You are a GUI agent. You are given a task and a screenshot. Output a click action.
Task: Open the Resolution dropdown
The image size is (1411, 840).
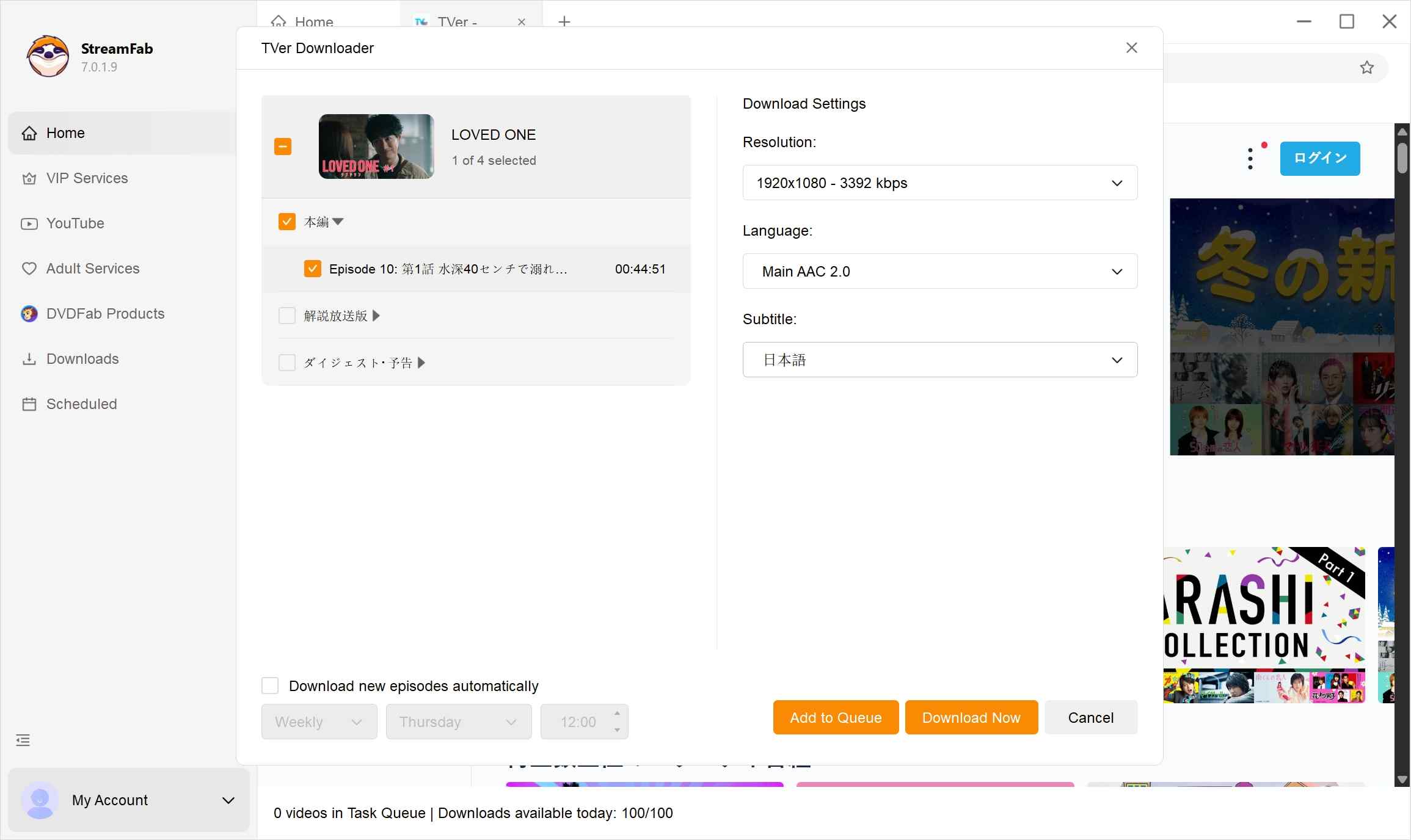click(x=940, y=183)
